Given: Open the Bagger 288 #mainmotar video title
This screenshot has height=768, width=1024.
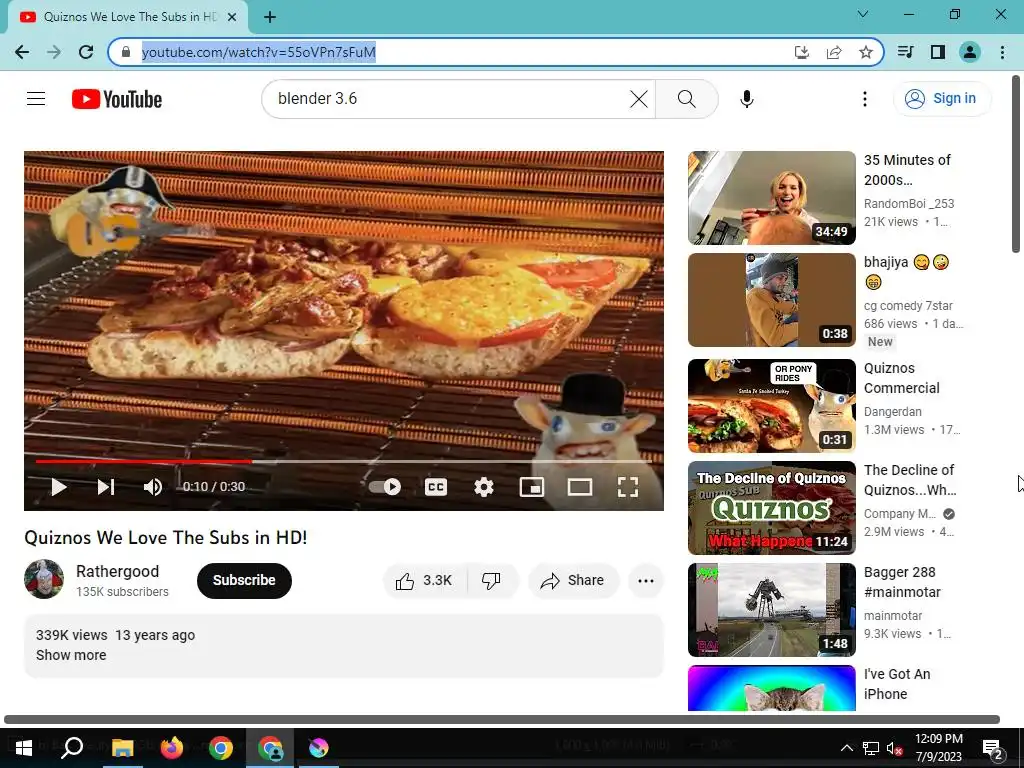Looking at the screenshot, I should 902,582.
